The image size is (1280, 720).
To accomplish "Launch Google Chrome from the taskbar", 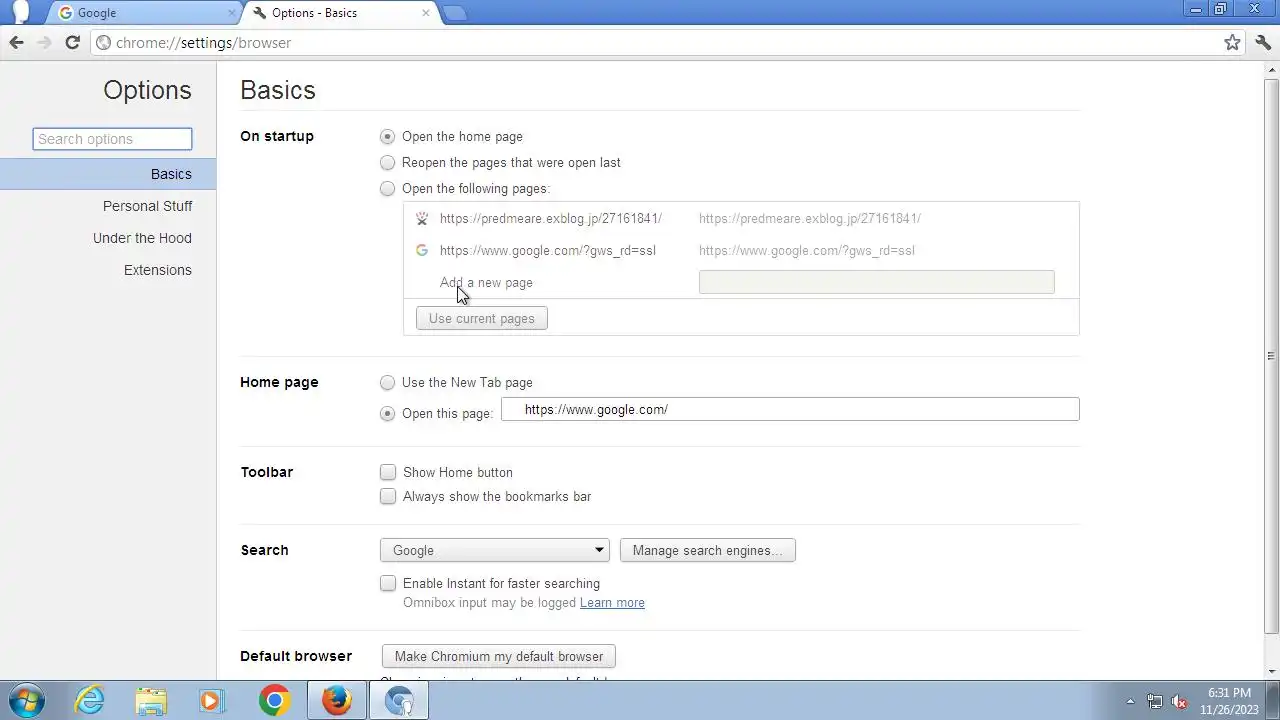I will click(x=274, y=700).
